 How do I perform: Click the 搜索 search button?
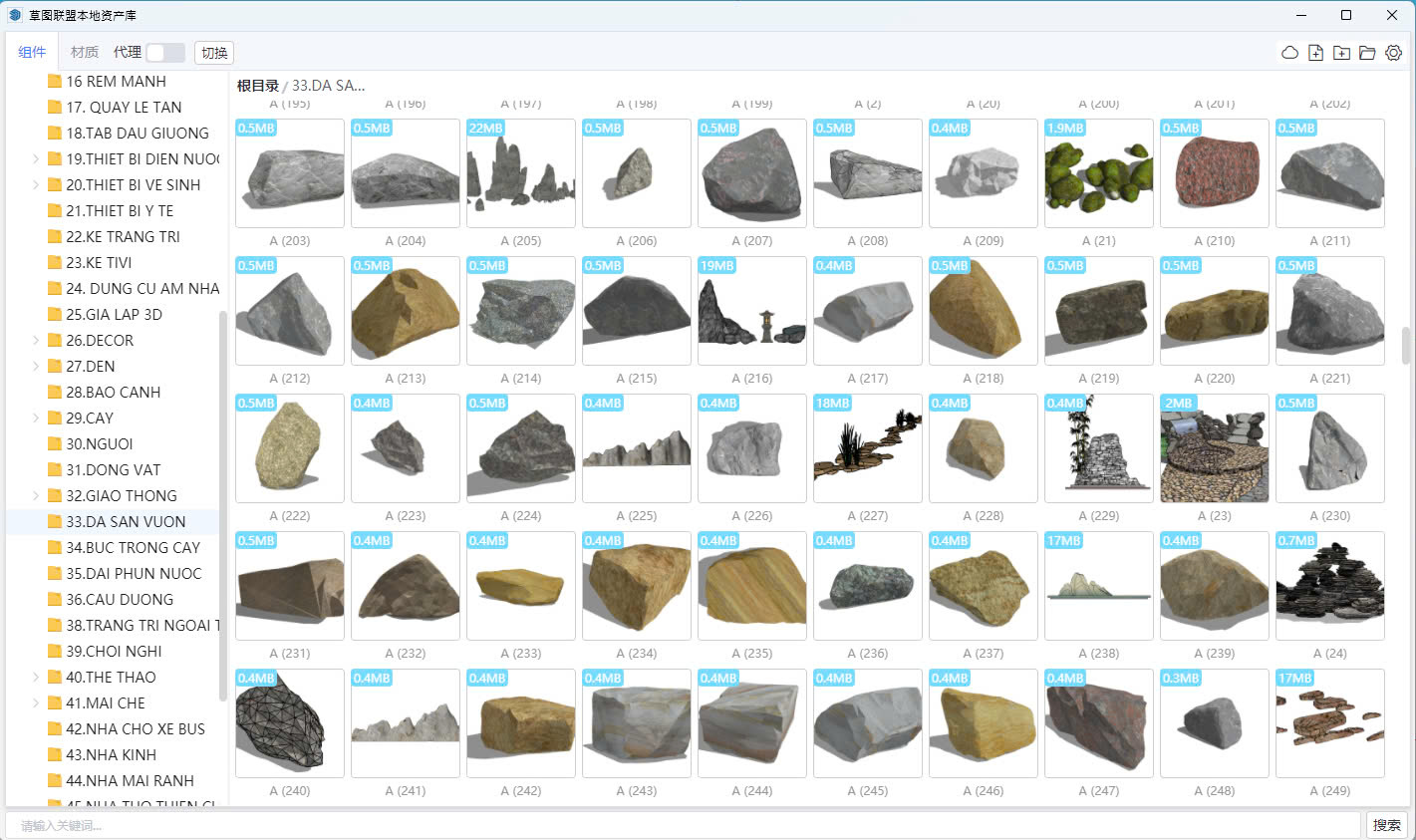(x=1386, y=825)
